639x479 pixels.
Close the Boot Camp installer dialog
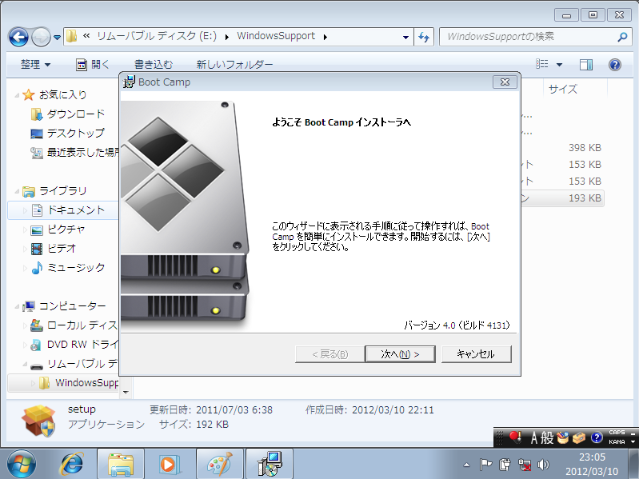coord(505,82)
